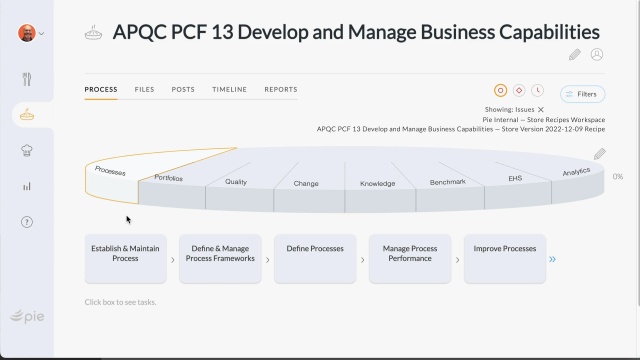
Task: Click chevron after Establish & Maintain Process
Action: [173, 260]
